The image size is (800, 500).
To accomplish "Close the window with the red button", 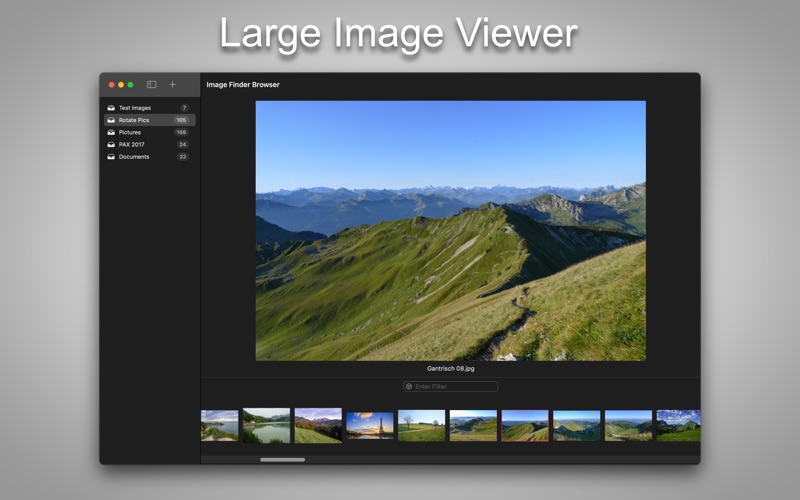I will pos(111,85).
